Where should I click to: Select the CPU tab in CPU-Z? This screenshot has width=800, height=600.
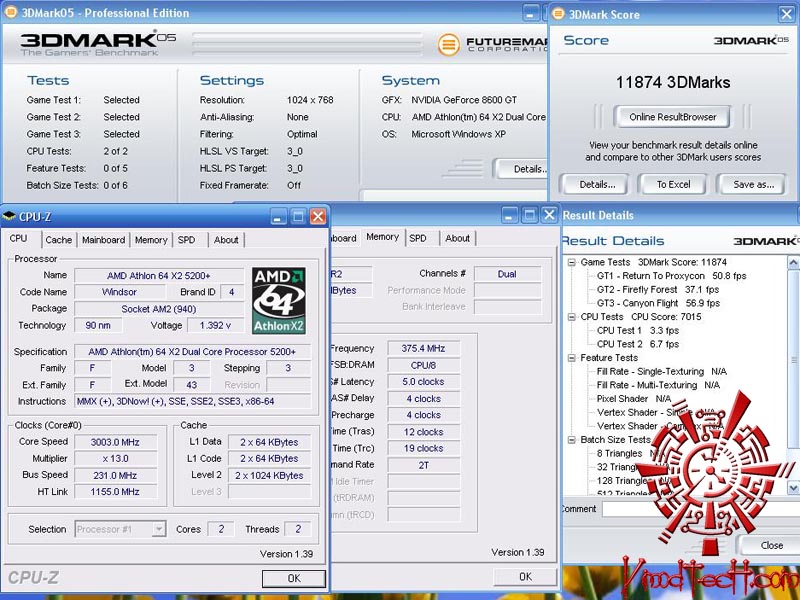tap(19, 238)
